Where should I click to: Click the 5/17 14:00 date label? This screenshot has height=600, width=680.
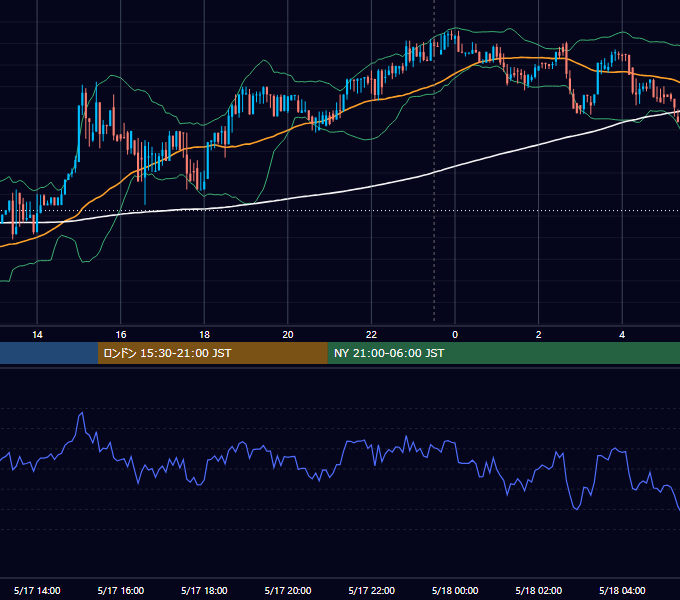pos(37,590)
